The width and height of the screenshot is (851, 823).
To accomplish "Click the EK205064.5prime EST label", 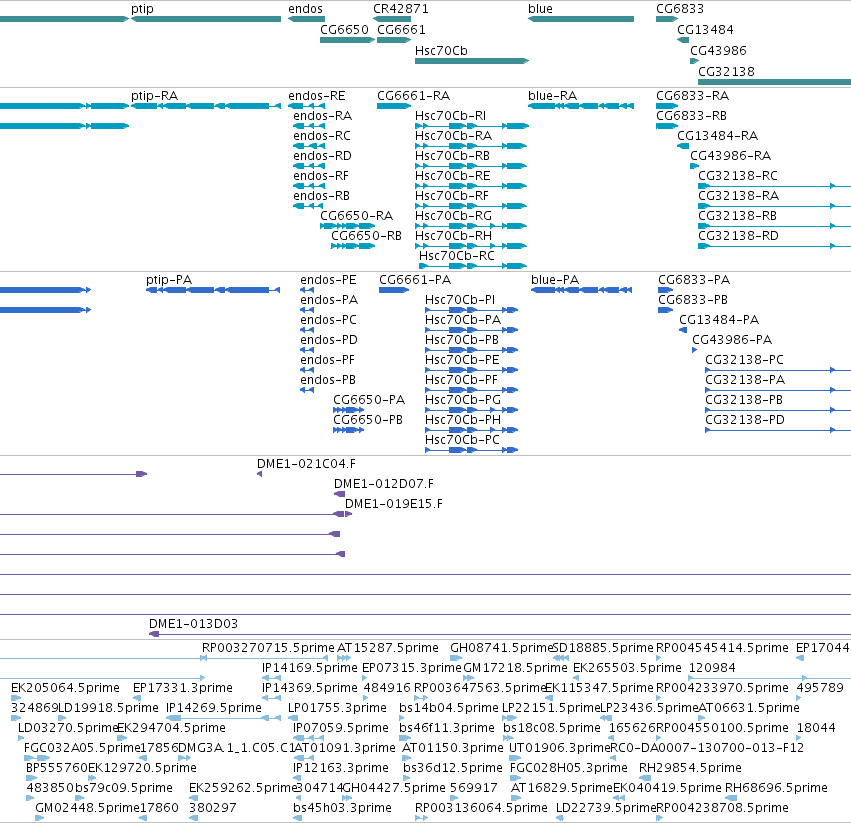I will click(x=66, y=688).
